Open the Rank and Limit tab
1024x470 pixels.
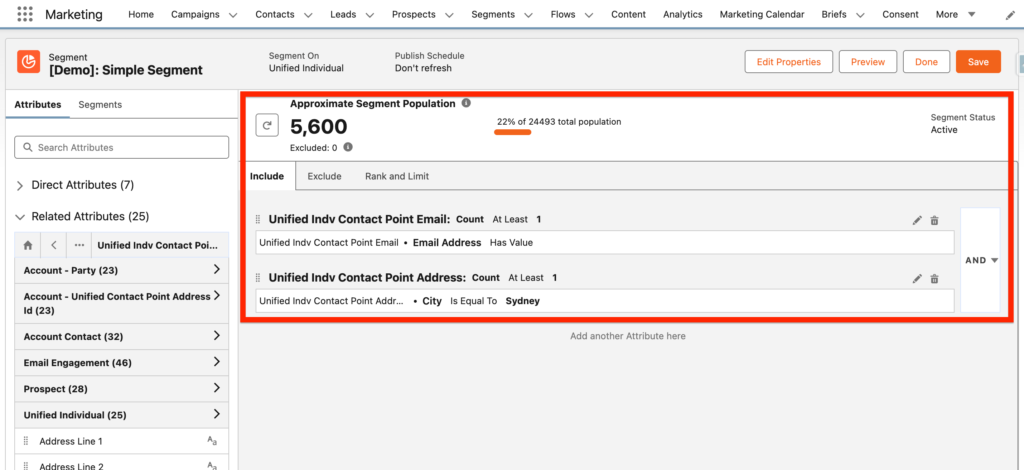pyautogui.click(x=397, y=176)
